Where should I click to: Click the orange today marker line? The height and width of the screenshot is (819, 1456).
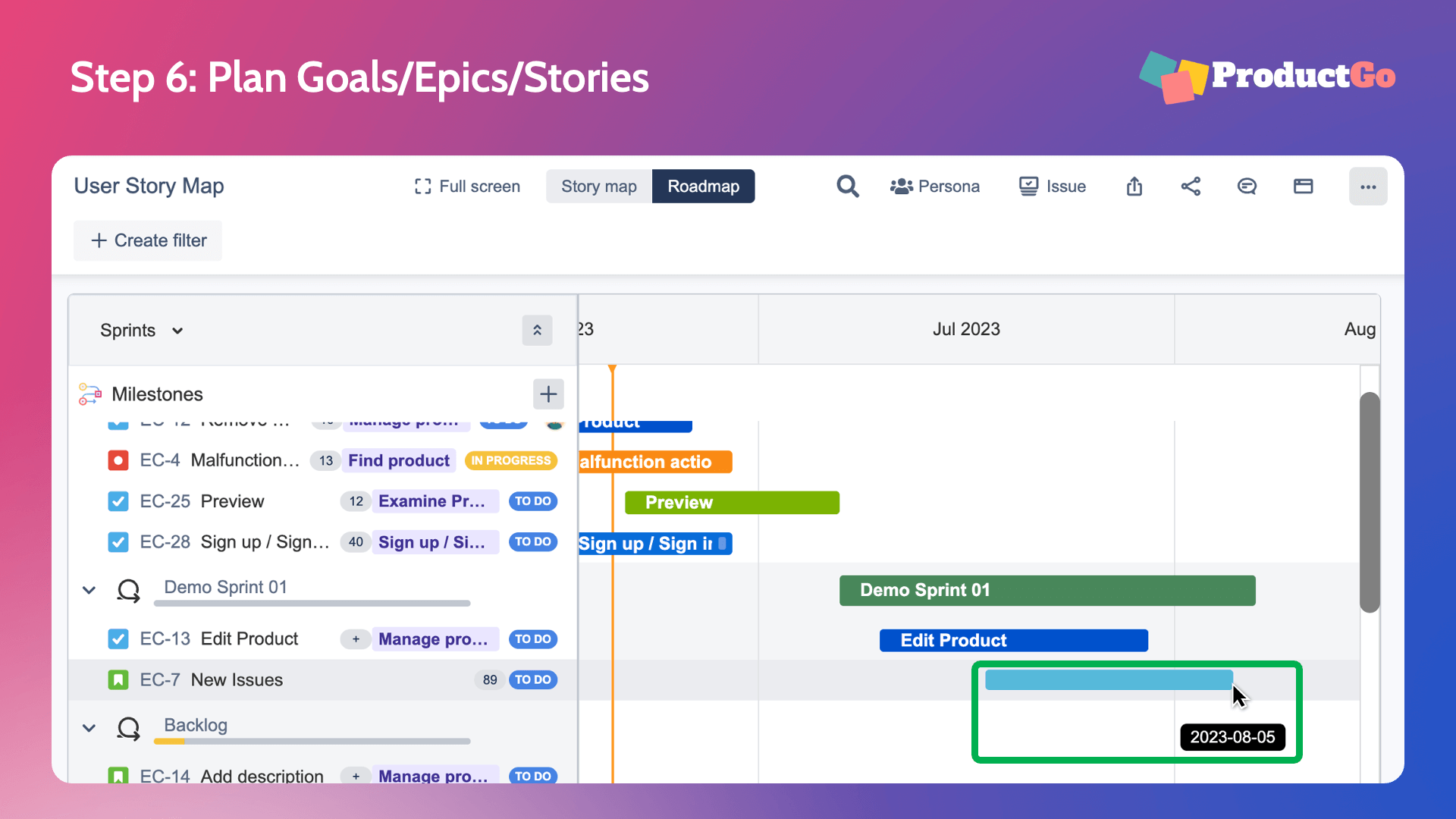613,574
